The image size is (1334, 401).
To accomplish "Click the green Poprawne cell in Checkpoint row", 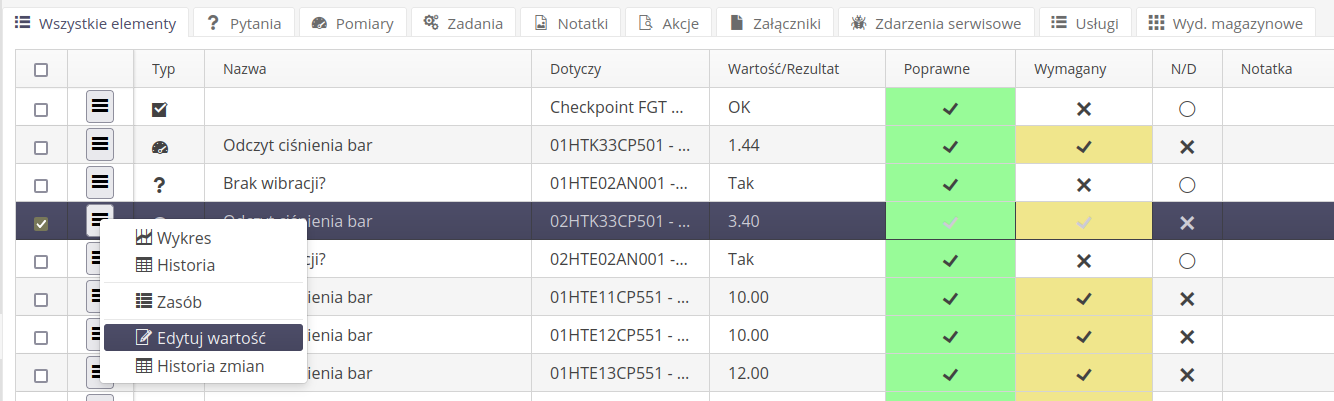I will pos(950,107).
